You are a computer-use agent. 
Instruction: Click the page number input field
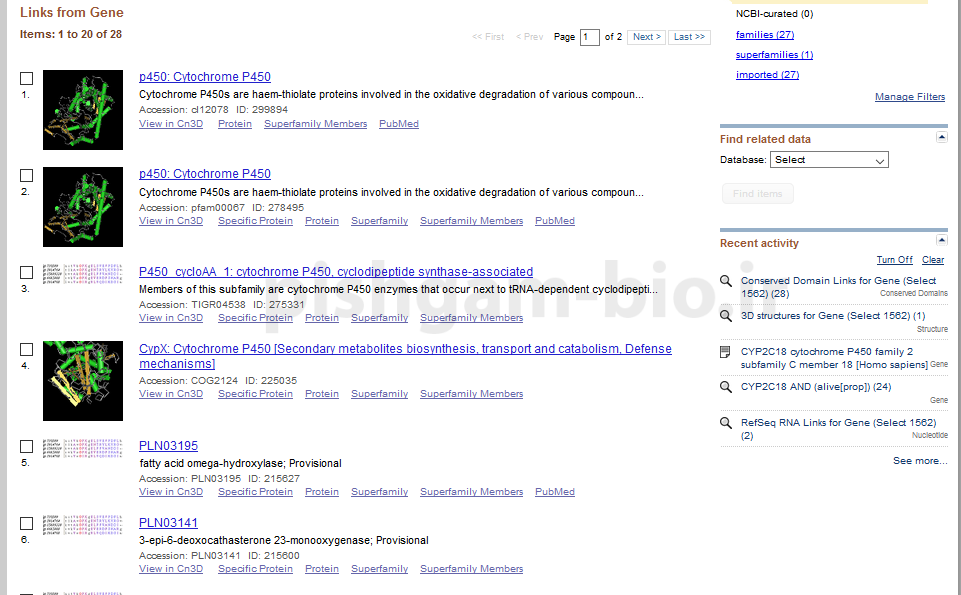pos(589,37)
